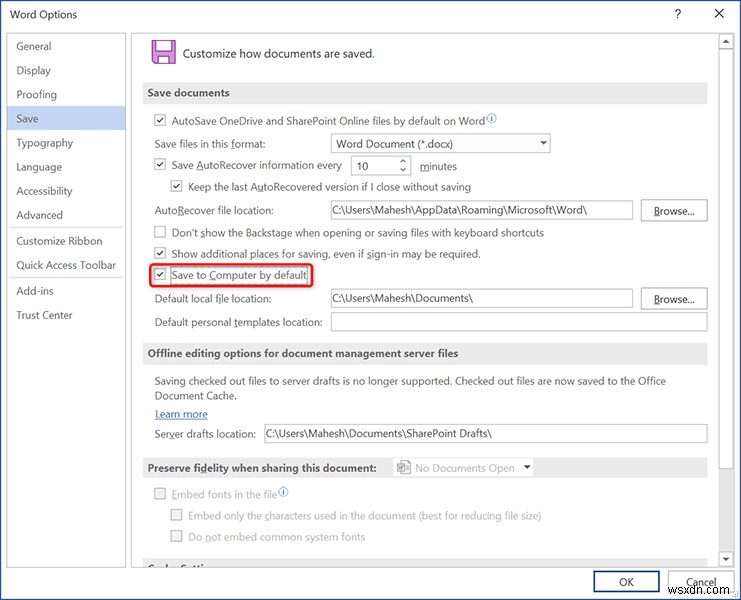Browse for AutoRecover file location
Viewport: 741px width, 600px height.
tap(674, 211)
